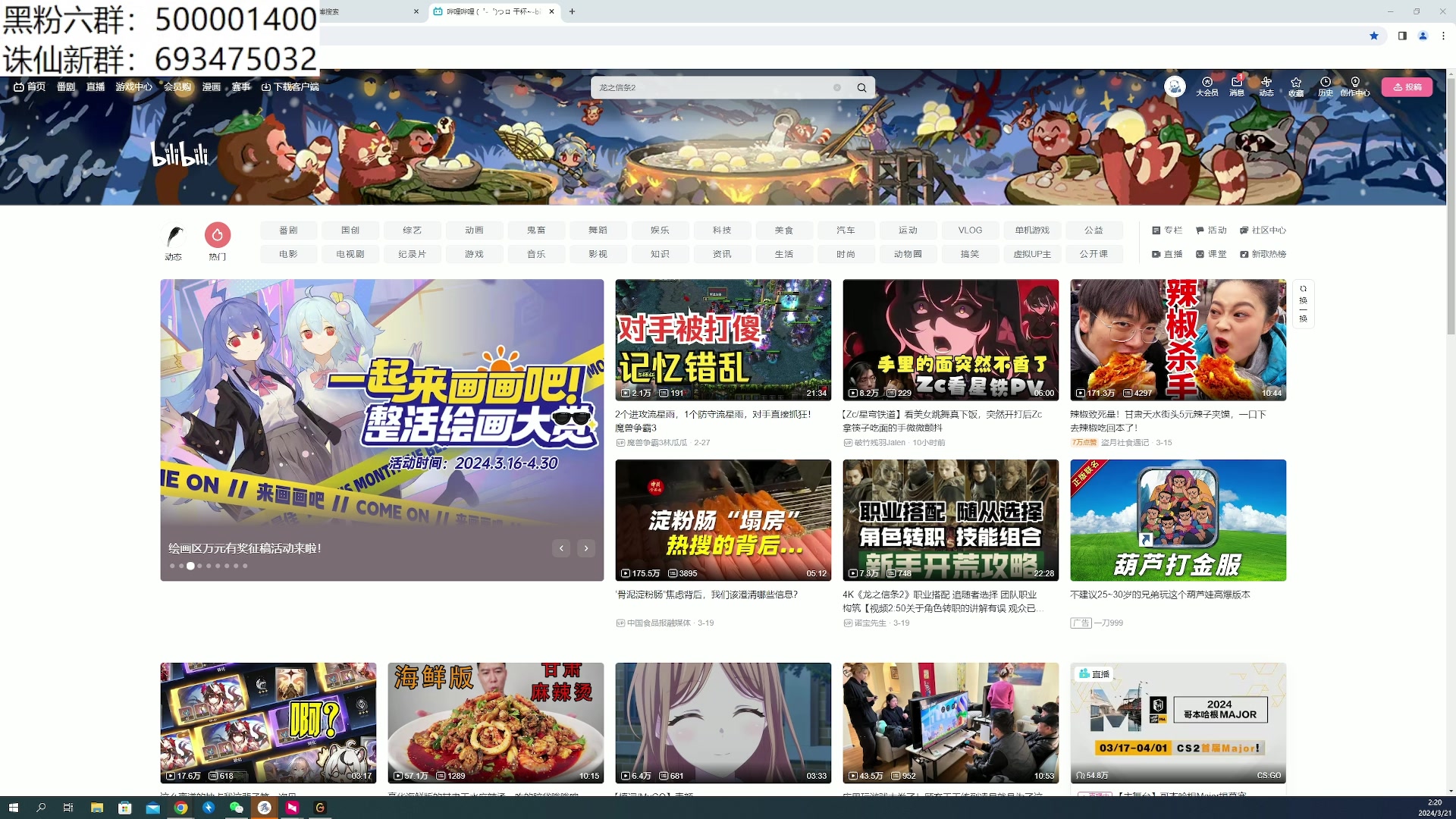
Task: Switch to 热门 using the flame toggle
Action: [218, 236]
